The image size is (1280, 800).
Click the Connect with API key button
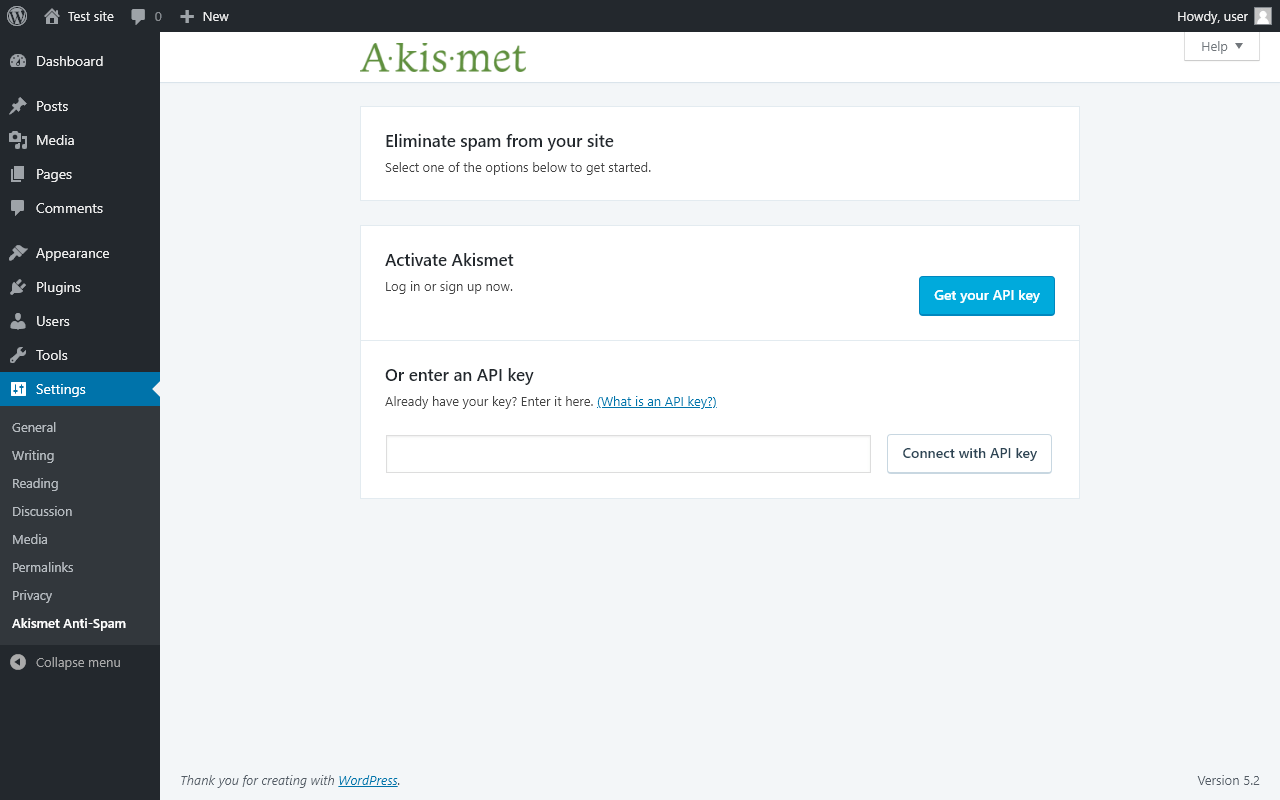click(969, 453)
